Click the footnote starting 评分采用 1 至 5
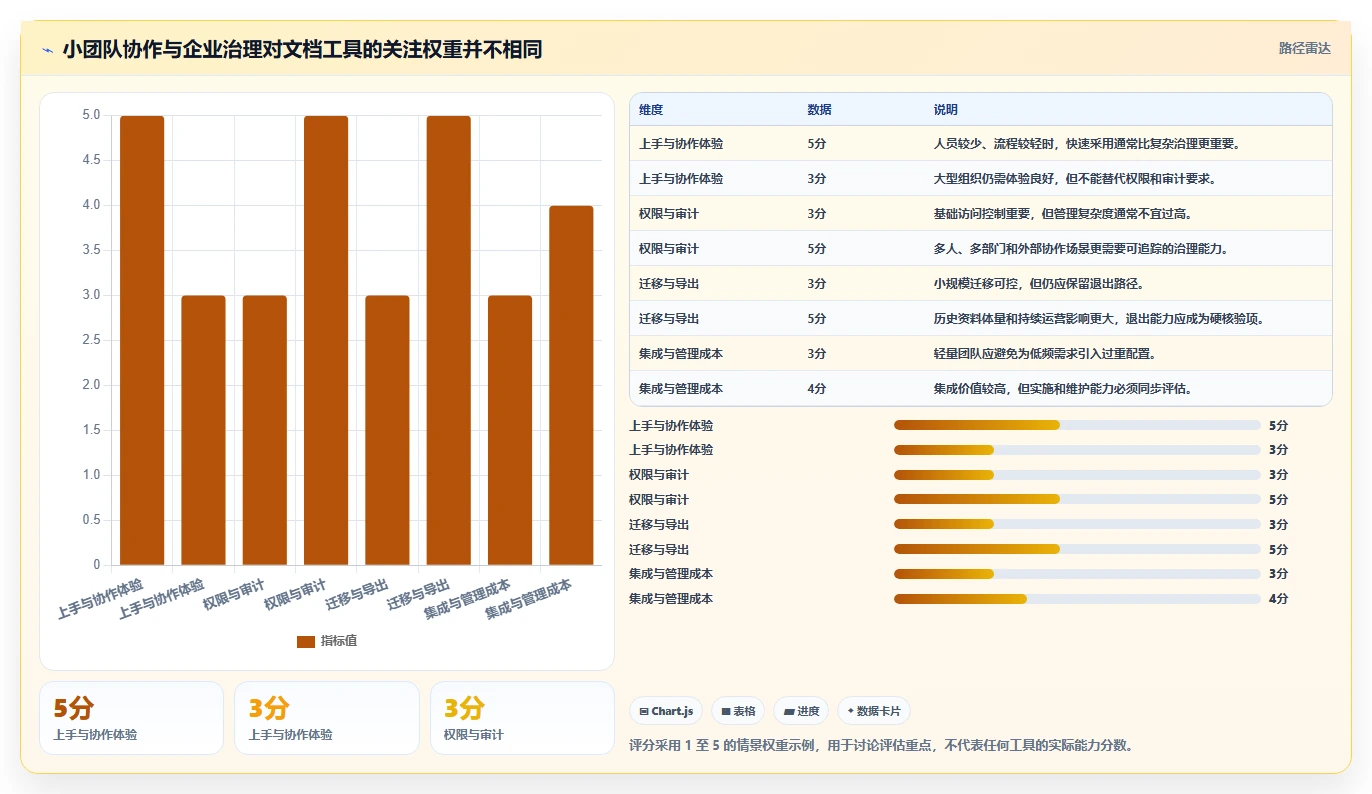Viewport: 1372px width, 794px height. click(881, 745)
